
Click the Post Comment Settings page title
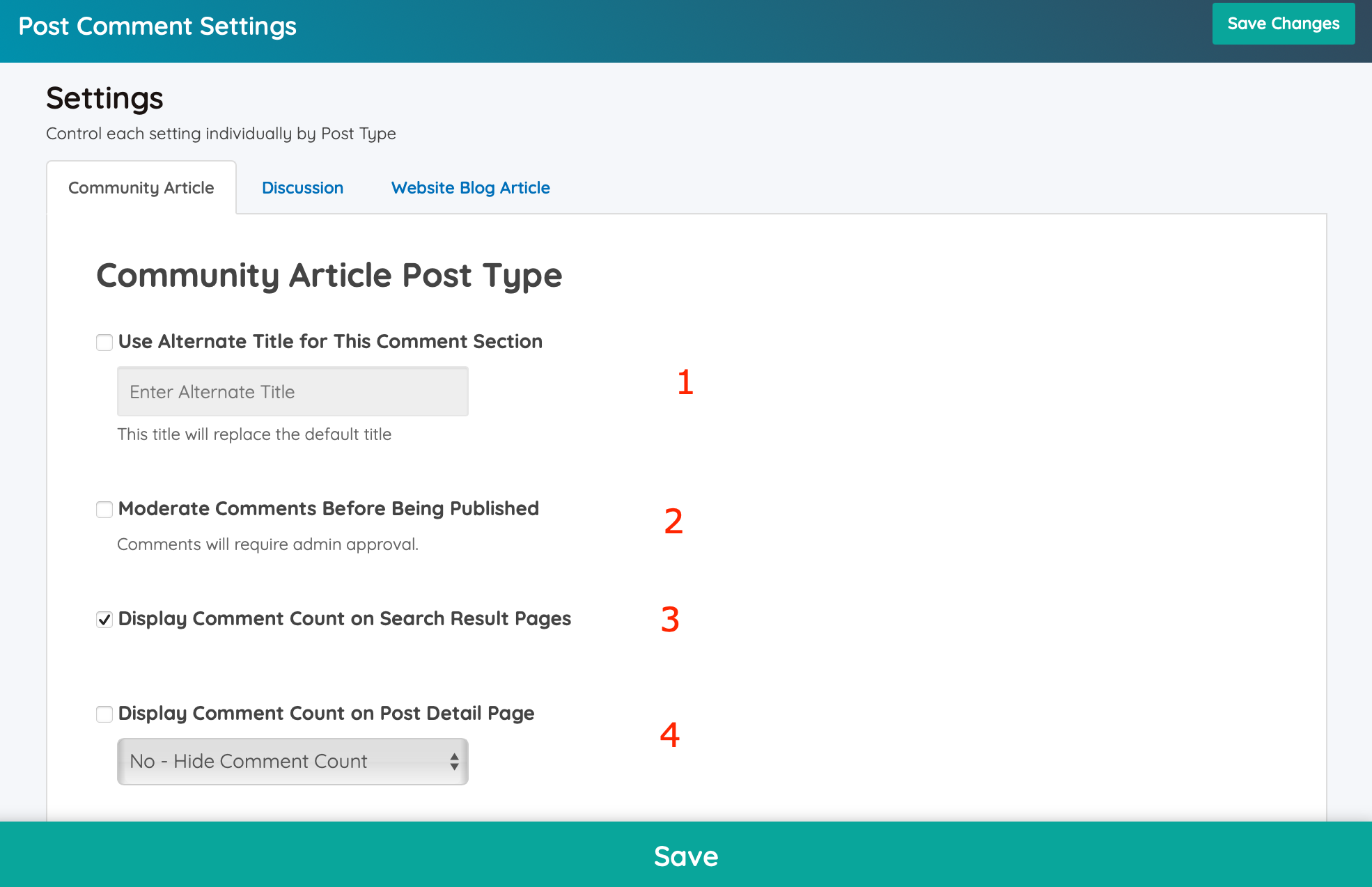click(157, 26)
